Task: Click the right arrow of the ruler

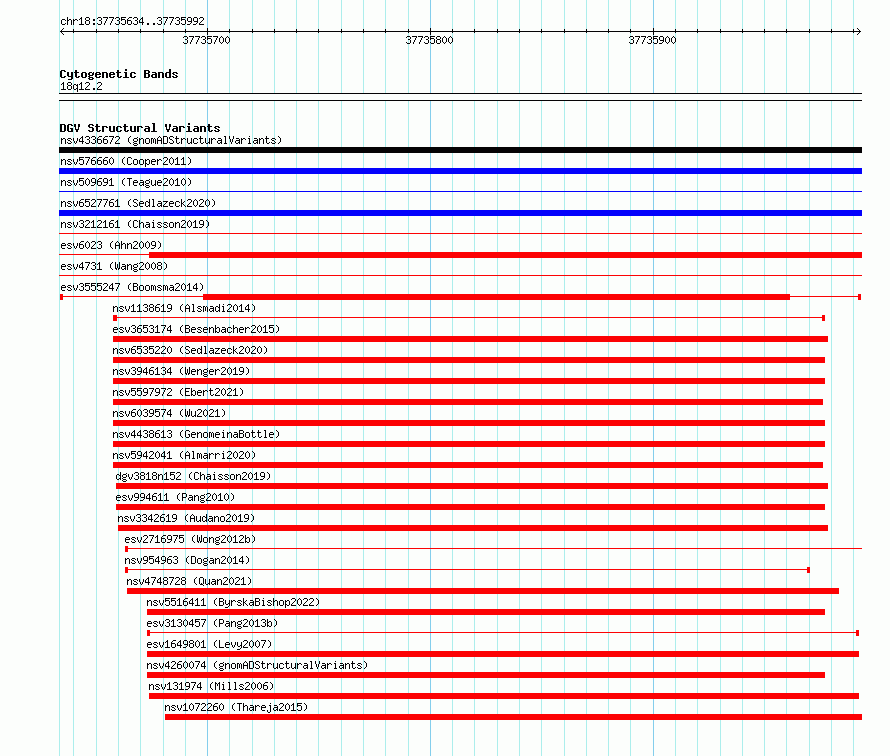Action: (x=858, y=31)
